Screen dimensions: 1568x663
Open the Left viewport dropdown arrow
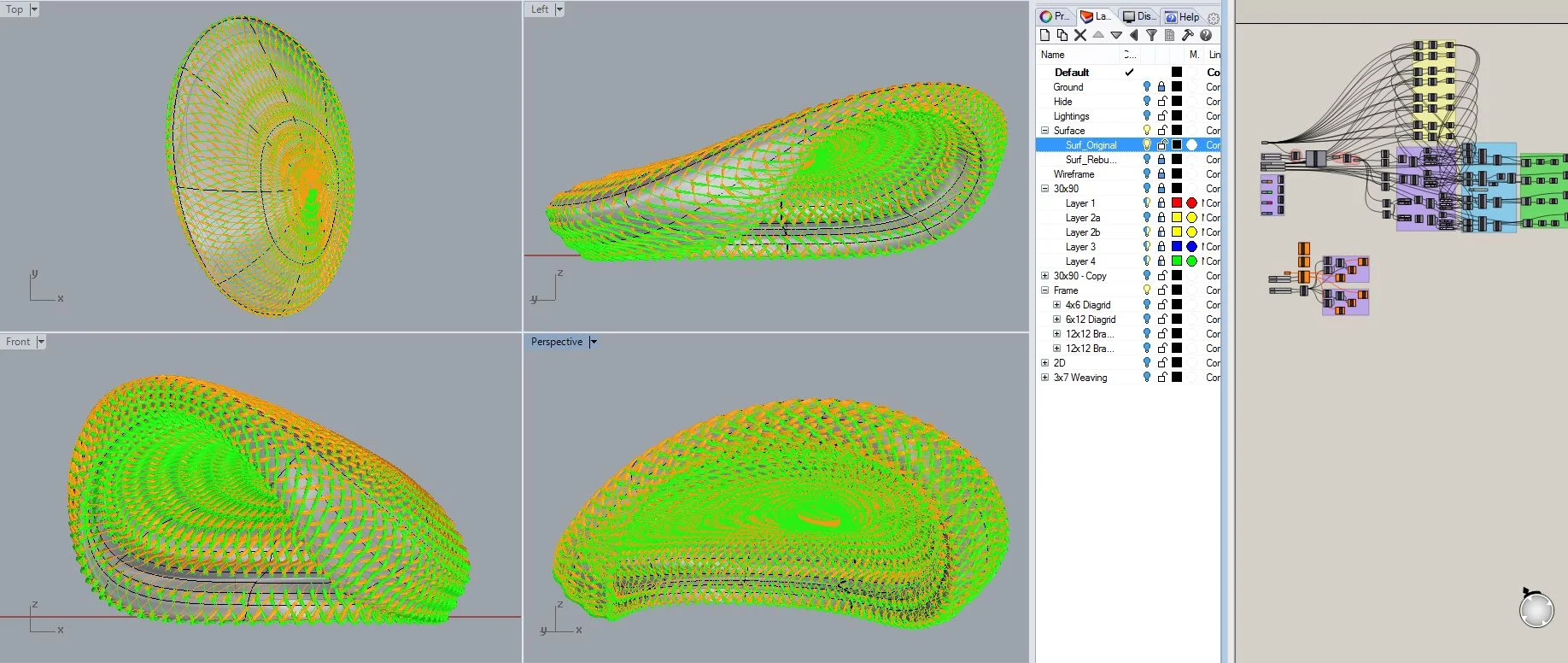[x=559, y=9]
